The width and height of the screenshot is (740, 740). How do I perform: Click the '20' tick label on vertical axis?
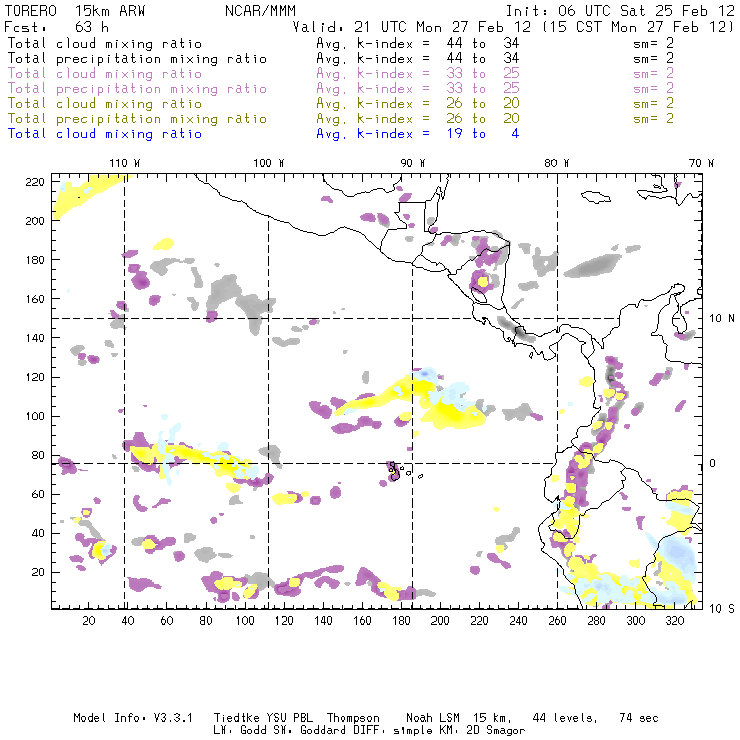38,572
